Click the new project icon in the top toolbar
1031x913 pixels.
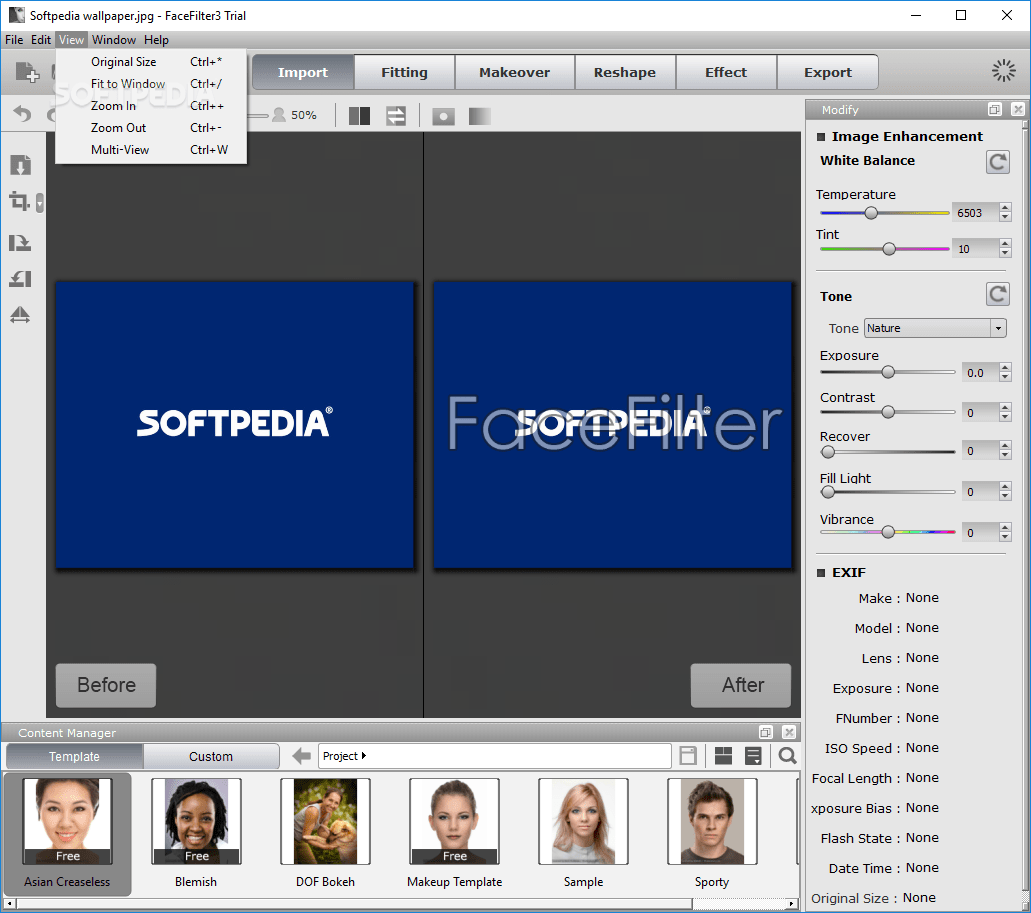pyautogui.click(x=27, y=72)
